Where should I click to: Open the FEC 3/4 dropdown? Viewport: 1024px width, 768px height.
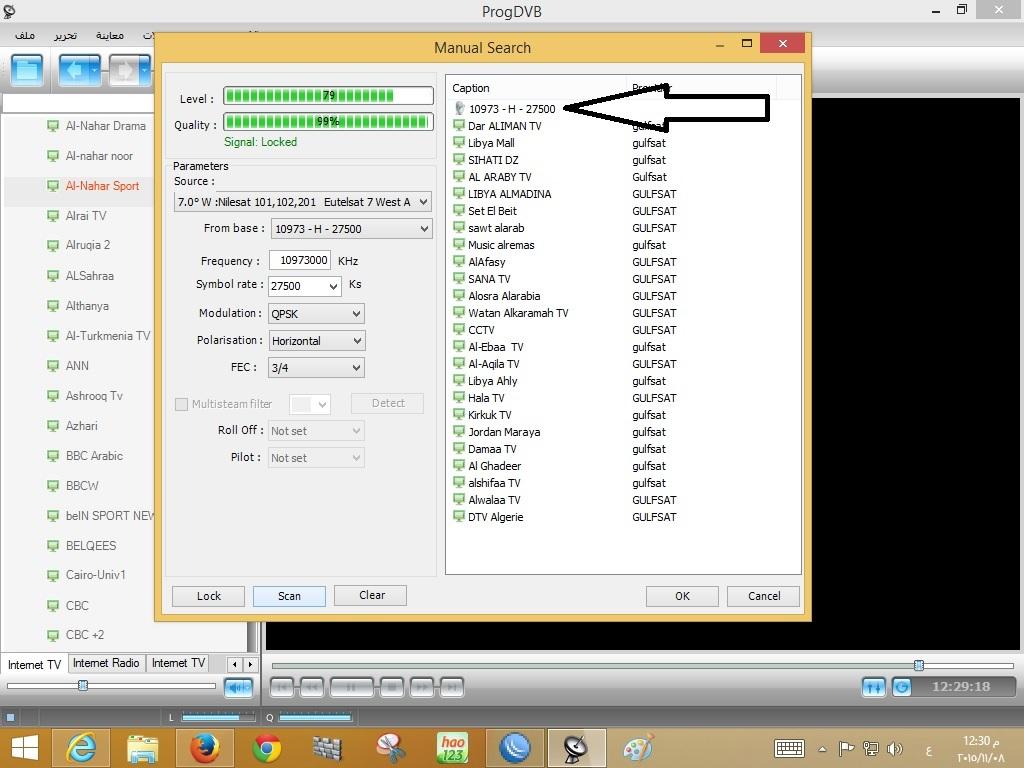(x=317, y=368)
